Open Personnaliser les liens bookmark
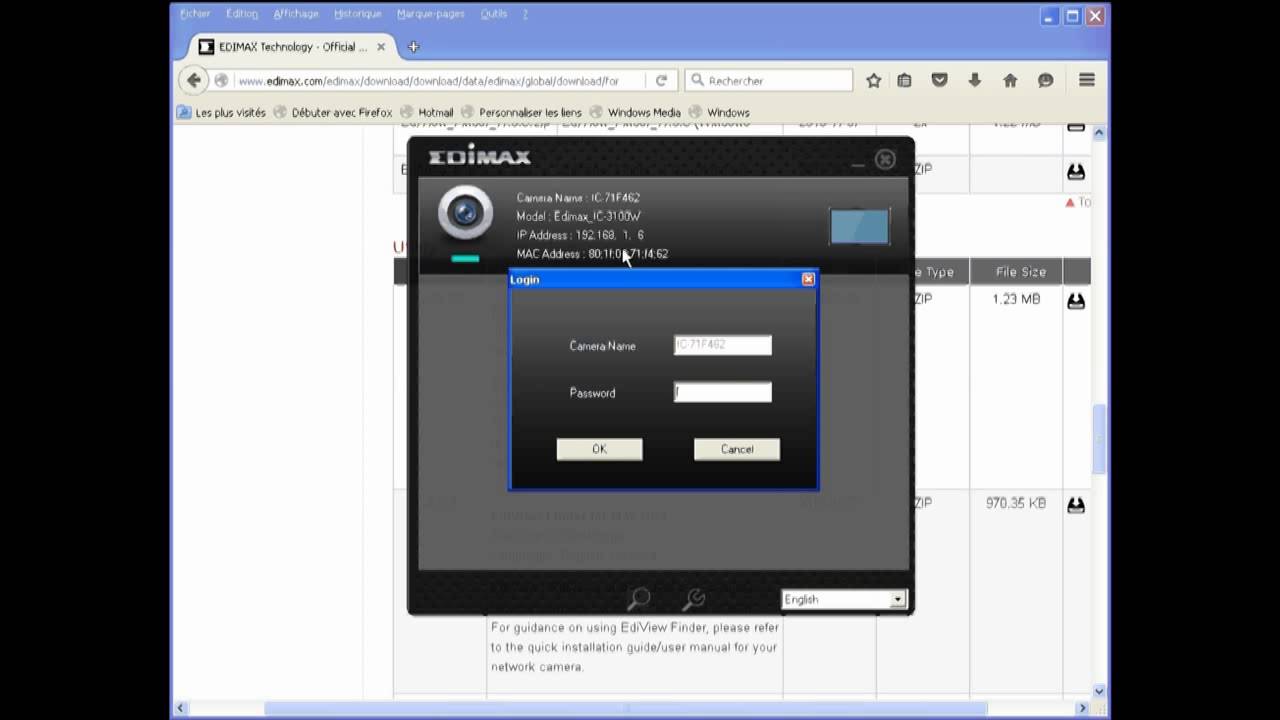This screenshot has width=1280, height=720. 521,113
